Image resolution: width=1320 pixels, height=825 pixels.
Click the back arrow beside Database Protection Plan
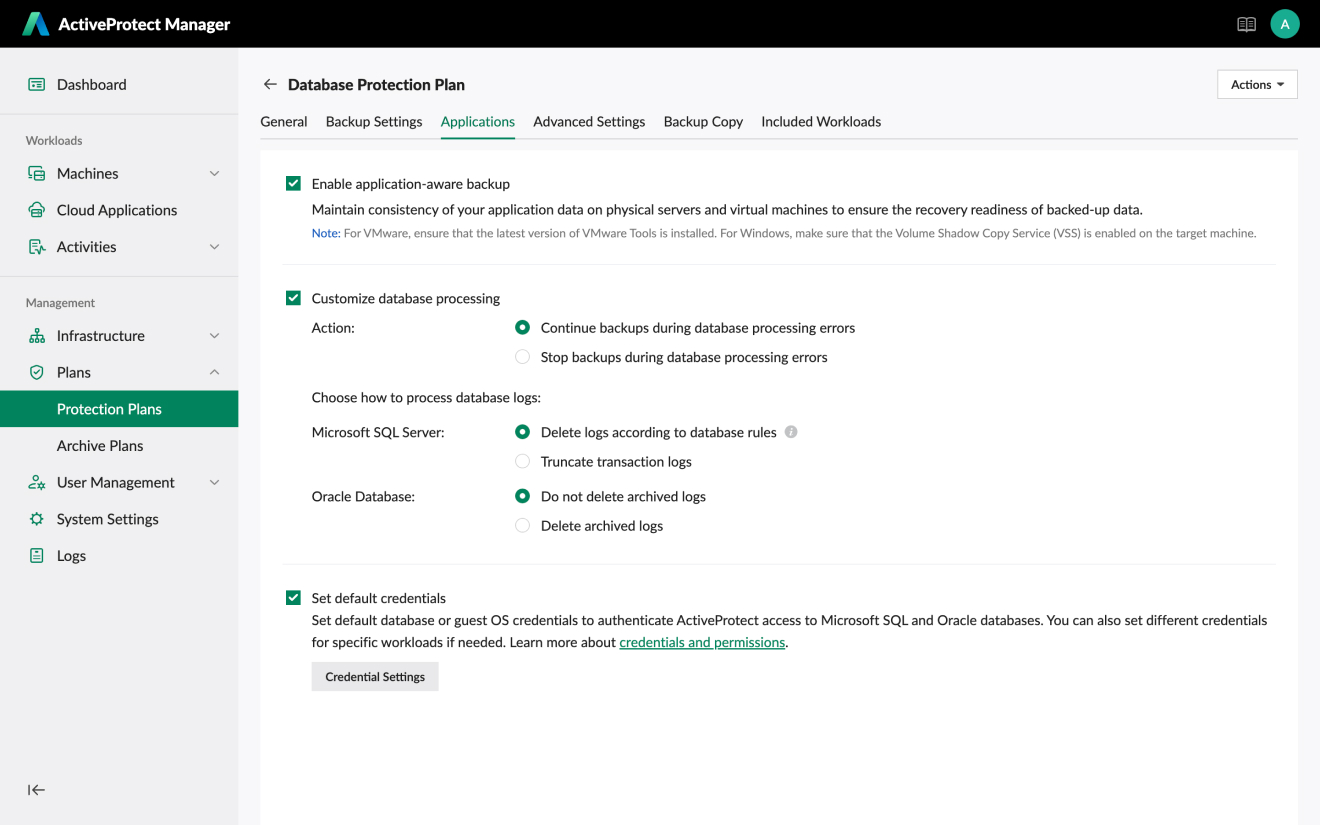(x=269, y=85)
